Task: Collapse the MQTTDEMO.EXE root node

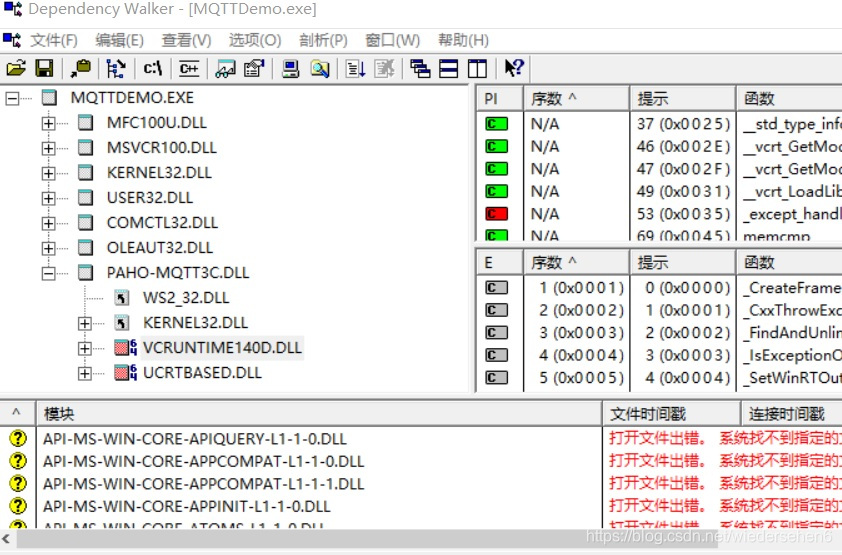Action: point(12,98)
